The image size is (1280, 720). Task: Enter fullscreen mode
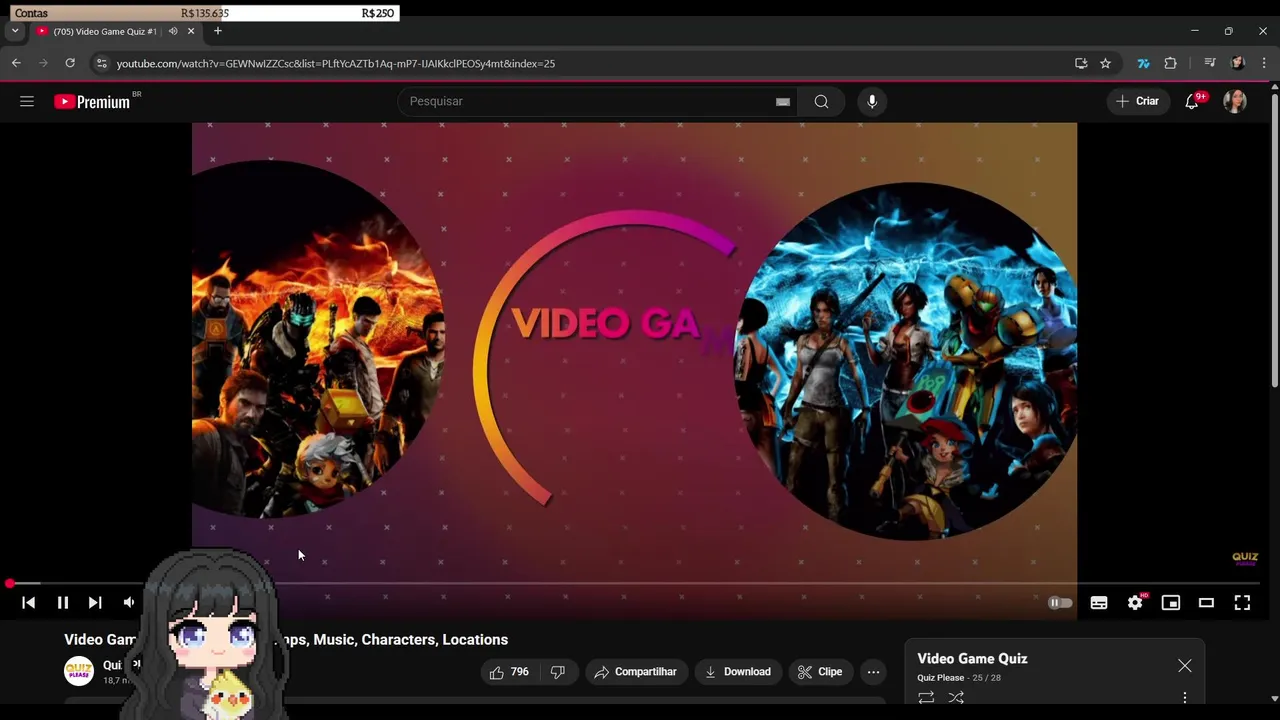coord(1242,602)
